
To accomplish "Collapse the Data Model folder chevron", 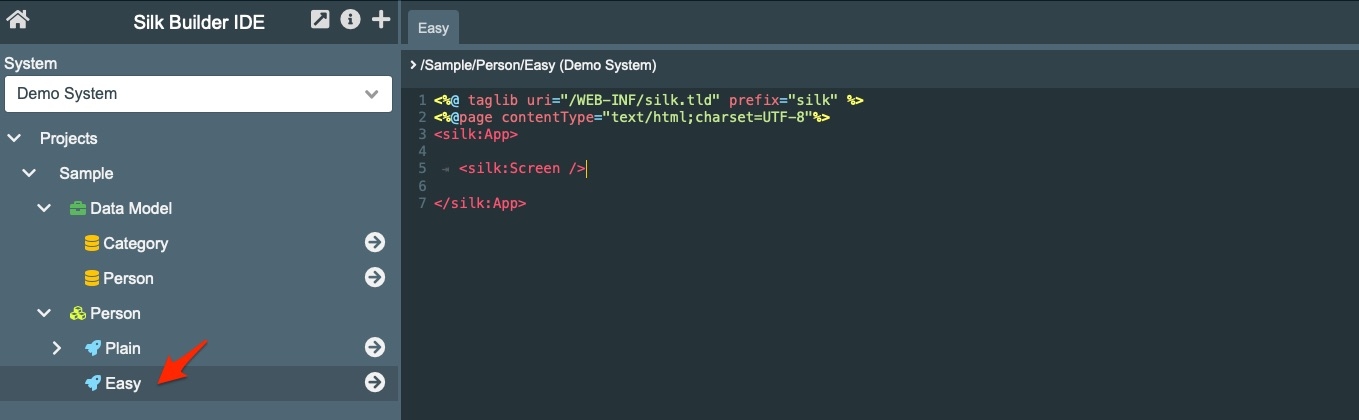I will coord(44,208).
